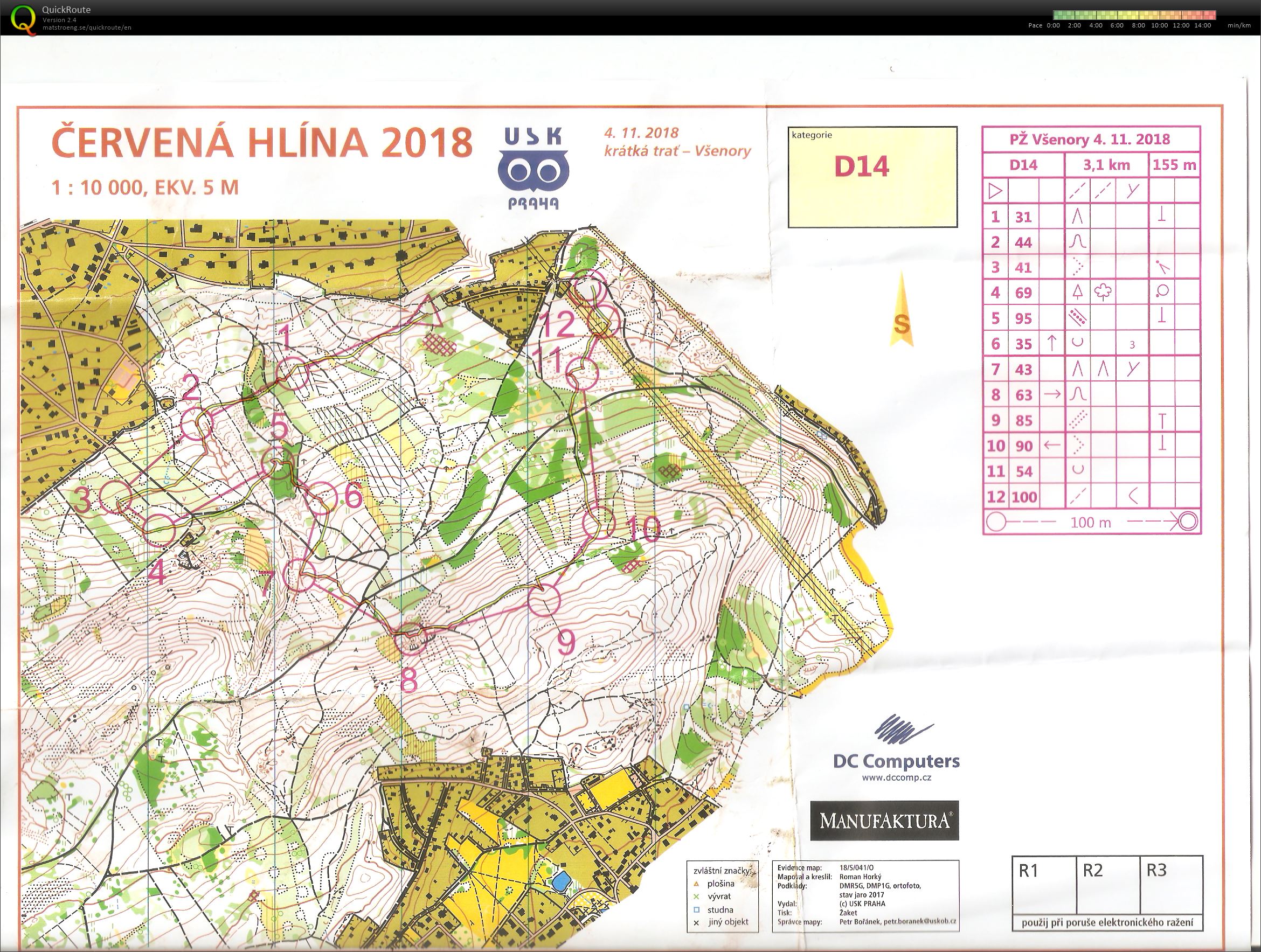Viewport: 1261px width, 952px height.
Task: Click control code 63 in description table
Action: [1023, 395]
